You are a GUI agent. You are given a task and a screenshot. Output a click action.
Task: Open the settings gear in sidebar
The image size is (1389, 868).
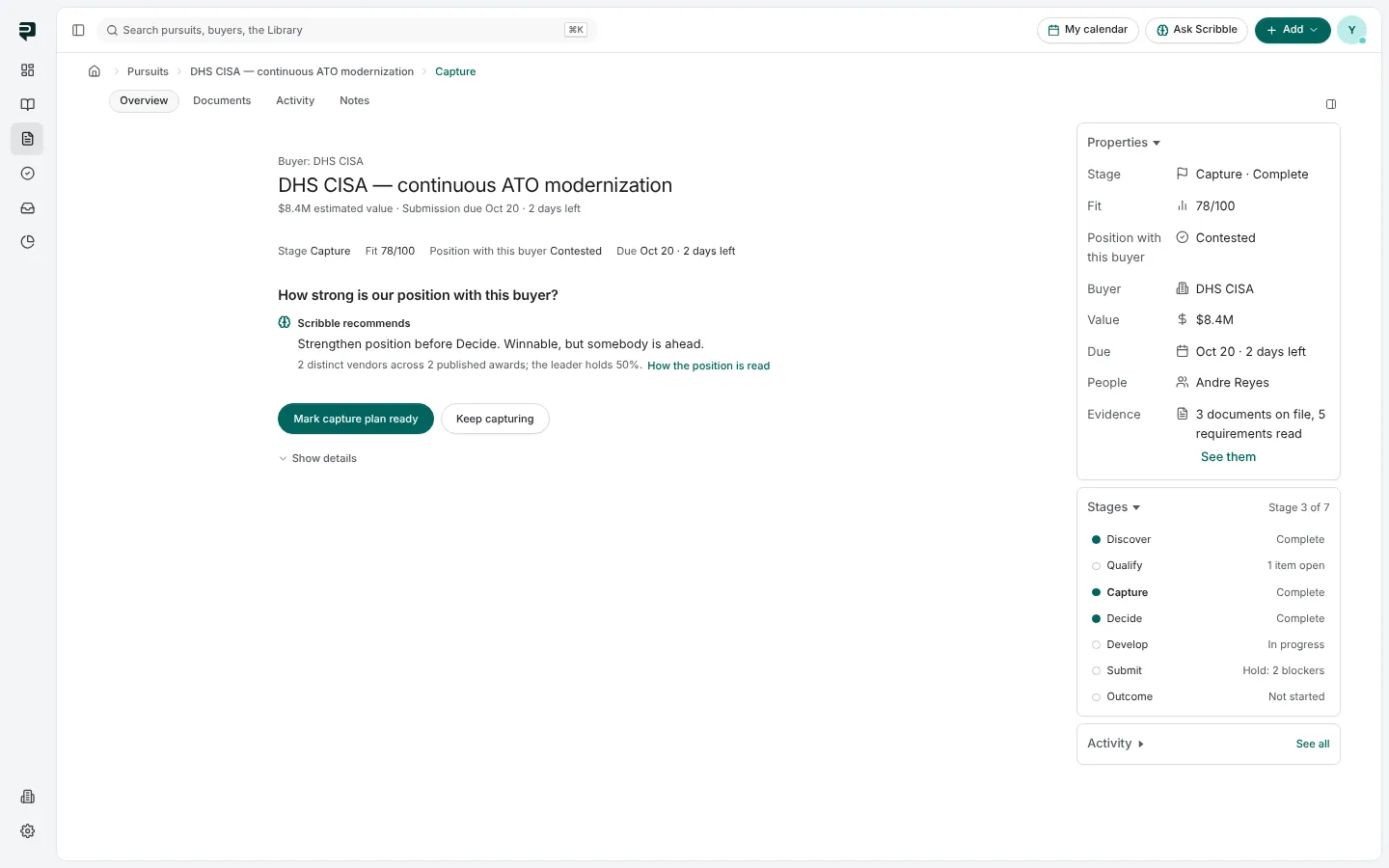(27, 831)
